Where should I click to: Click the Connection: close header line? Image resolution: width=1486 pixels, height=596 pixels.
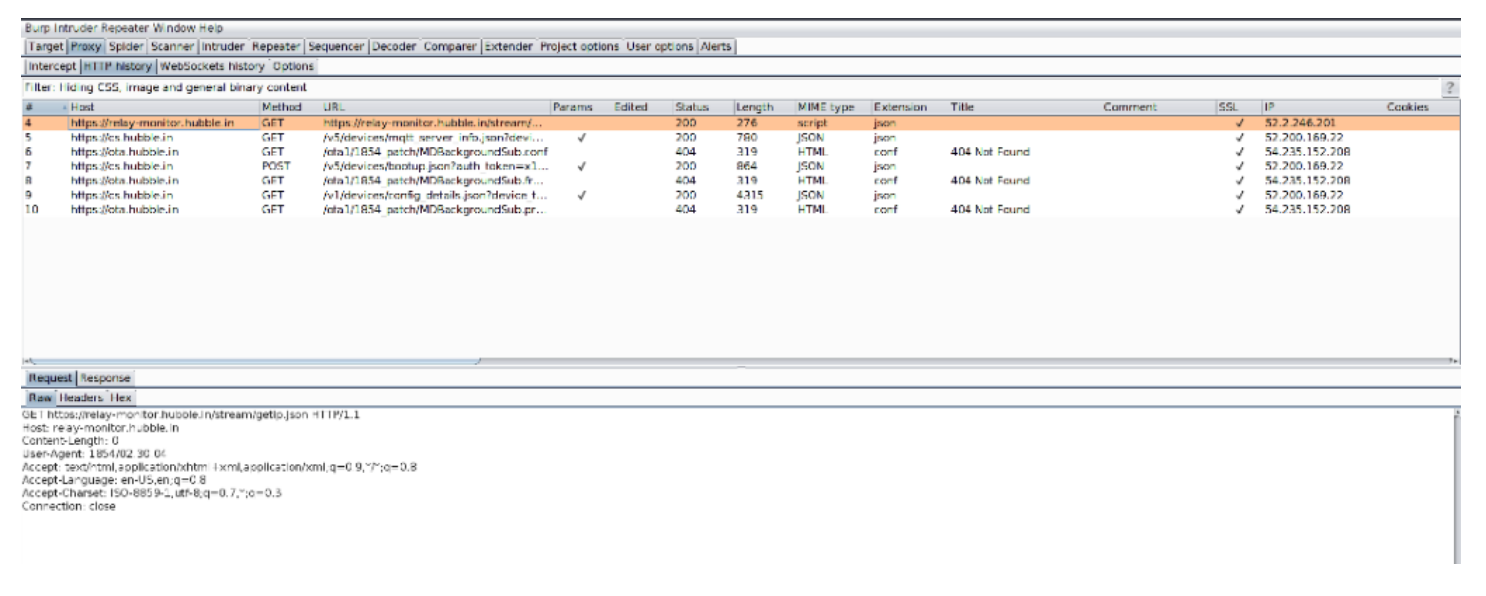click(68, 506)
